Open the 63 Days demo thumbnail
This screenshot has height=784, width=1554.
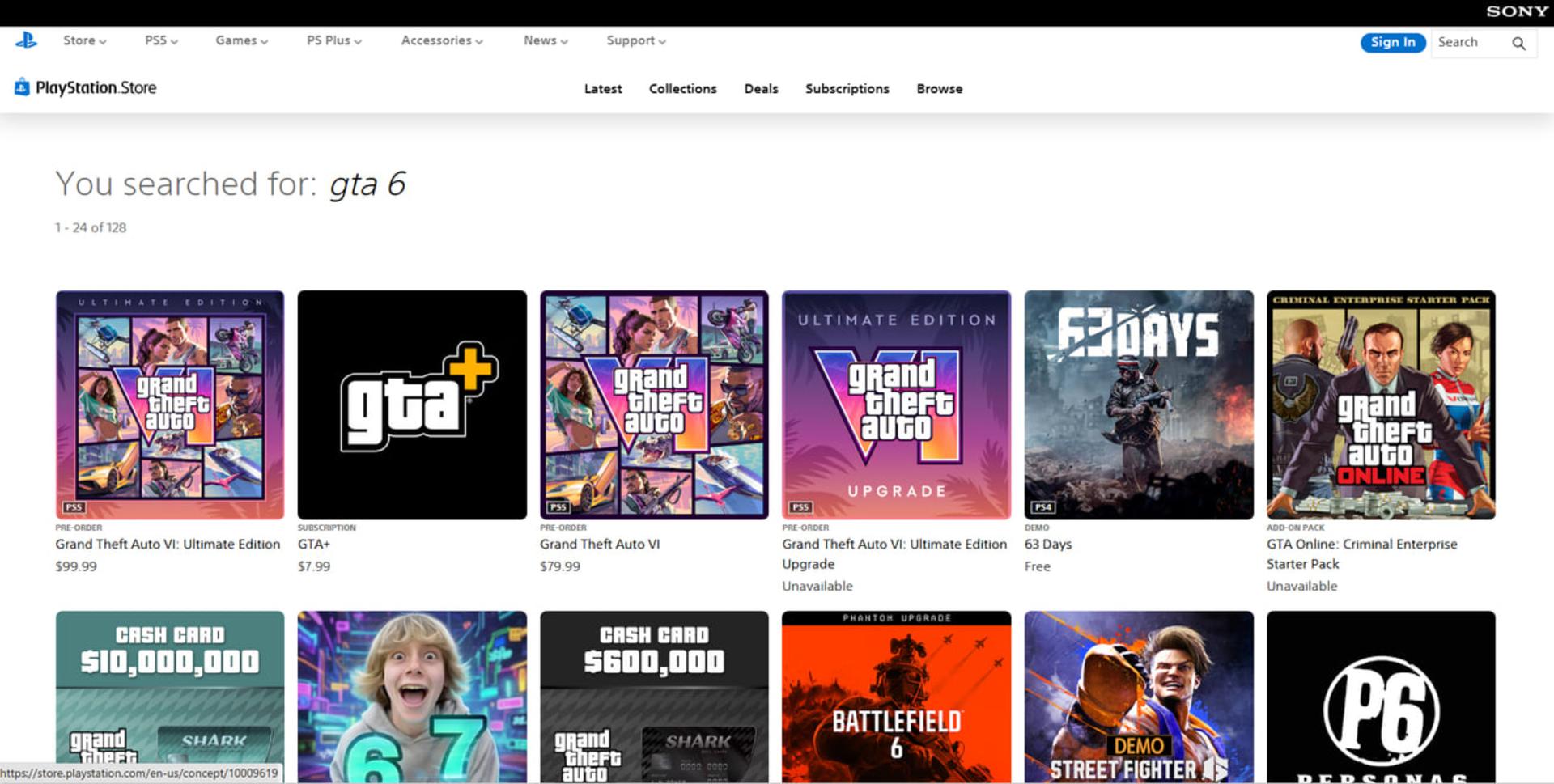point(1139,405)
